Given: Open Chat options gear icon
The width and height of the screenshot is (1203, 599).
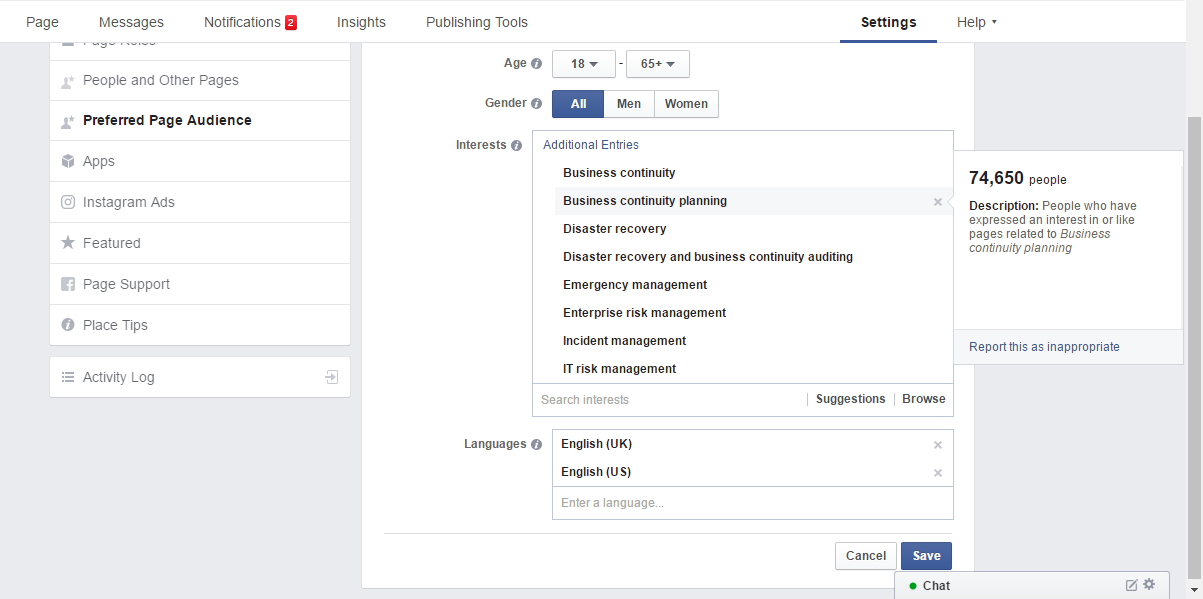Looking at the screenshot, I should [x=1146, y=585].
